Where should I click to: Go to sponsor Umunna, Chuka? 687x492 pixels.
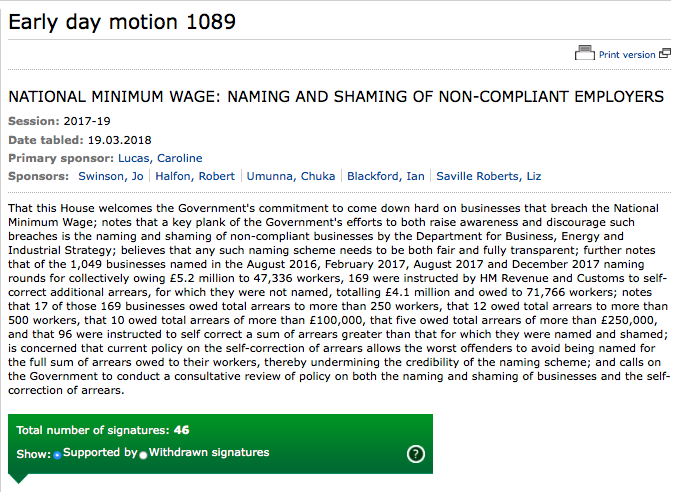click(x=291, y=176)
